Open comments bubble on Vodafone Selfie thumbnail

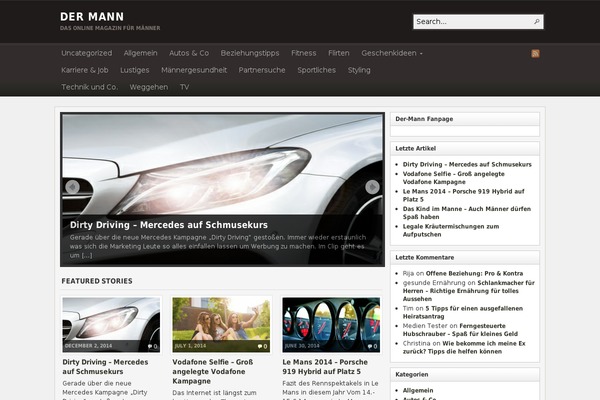pyautogui.click(x=262, y=346)
